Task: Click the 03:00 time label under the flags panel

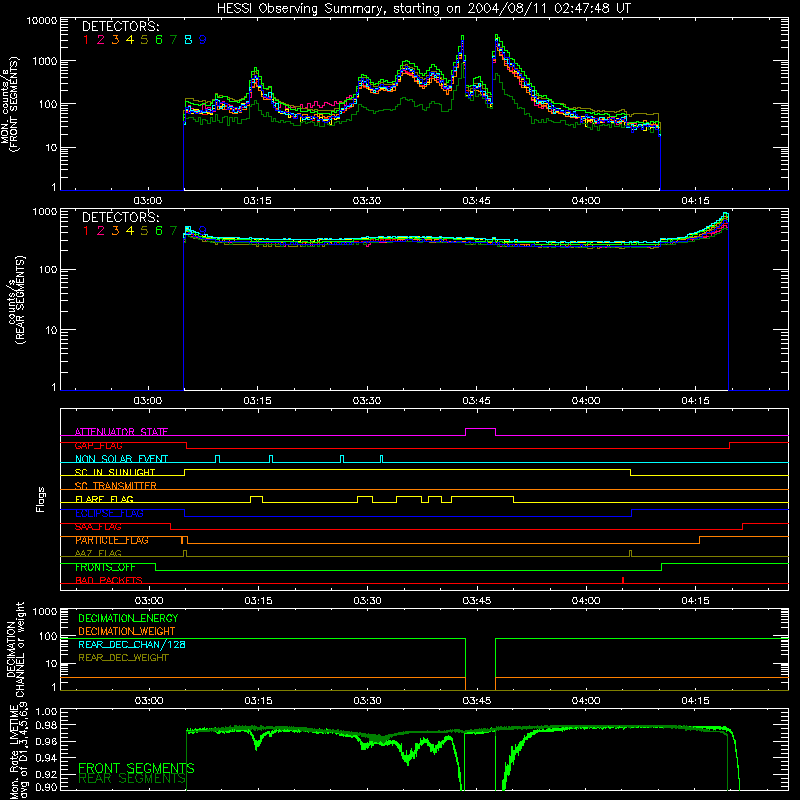Action: [148, 601]
